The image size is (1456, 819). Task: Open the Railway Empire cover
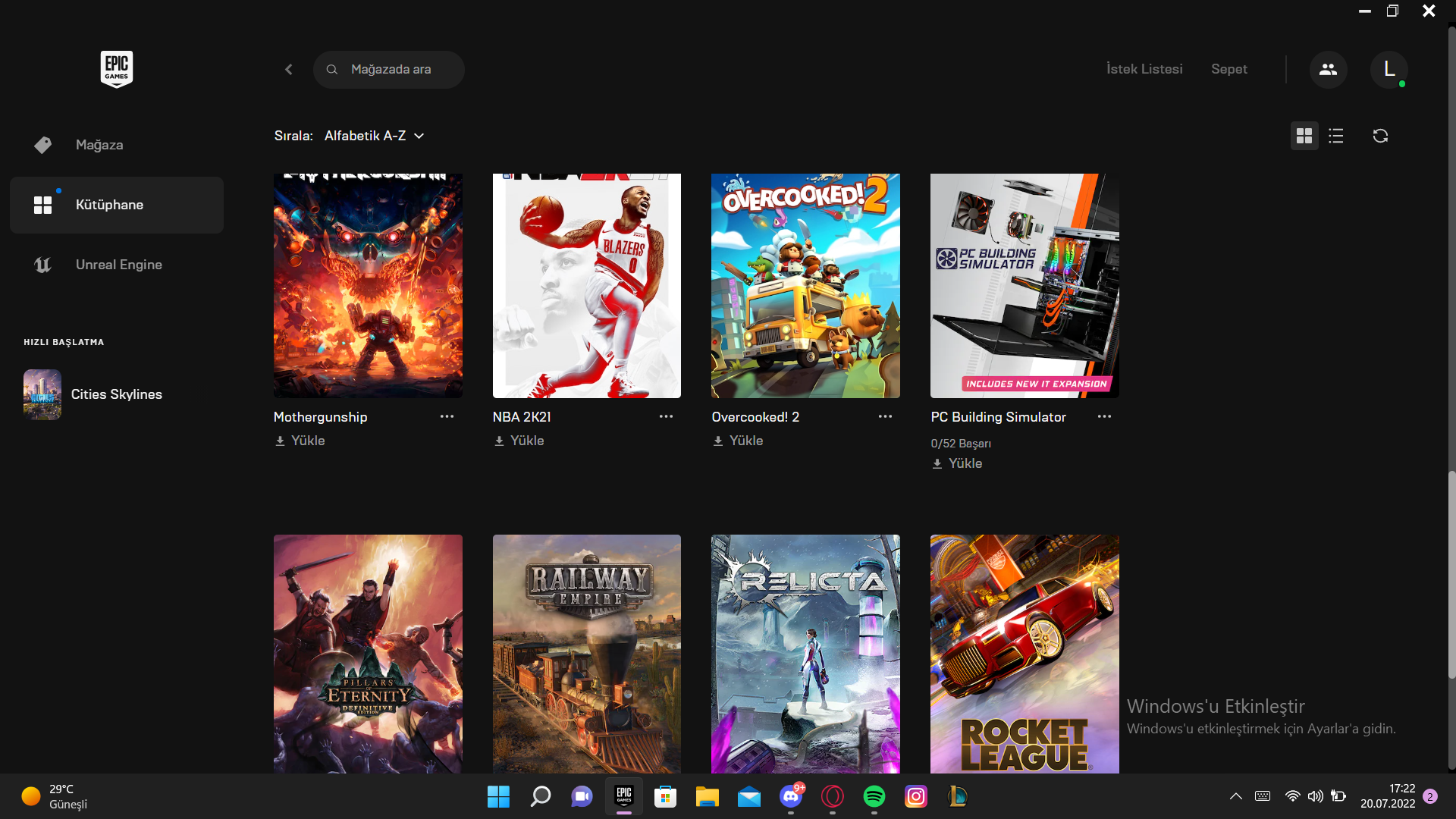click(x=587, y=654)
